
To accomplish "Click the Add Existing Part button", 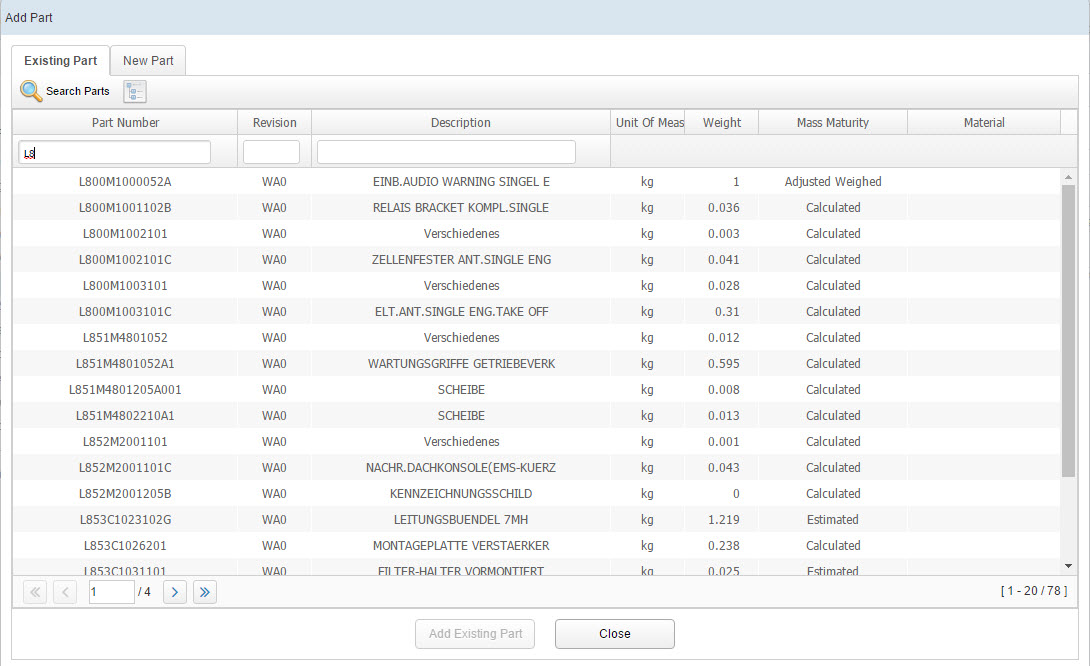I will pyautogui.click(x=475, y=634).
